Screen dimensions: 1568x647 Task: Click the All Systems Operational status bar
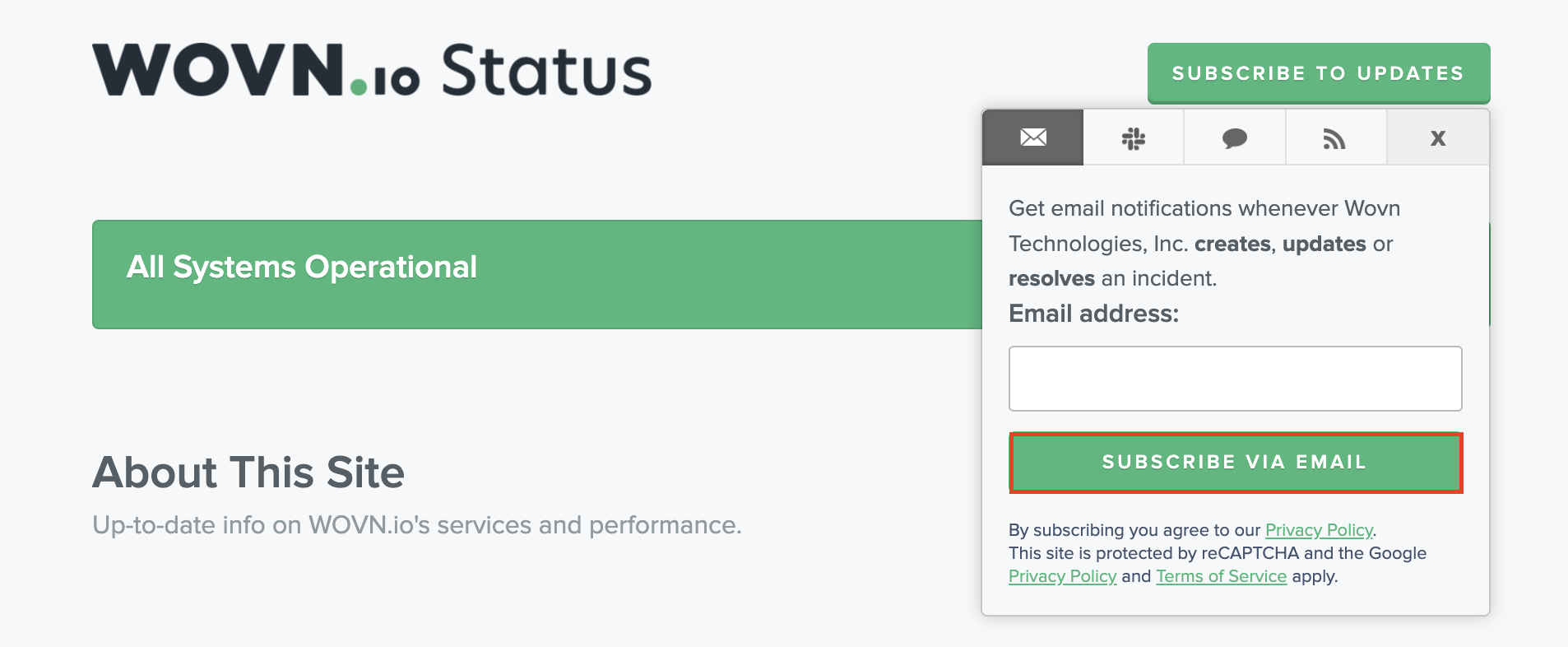tap(535, 273)
